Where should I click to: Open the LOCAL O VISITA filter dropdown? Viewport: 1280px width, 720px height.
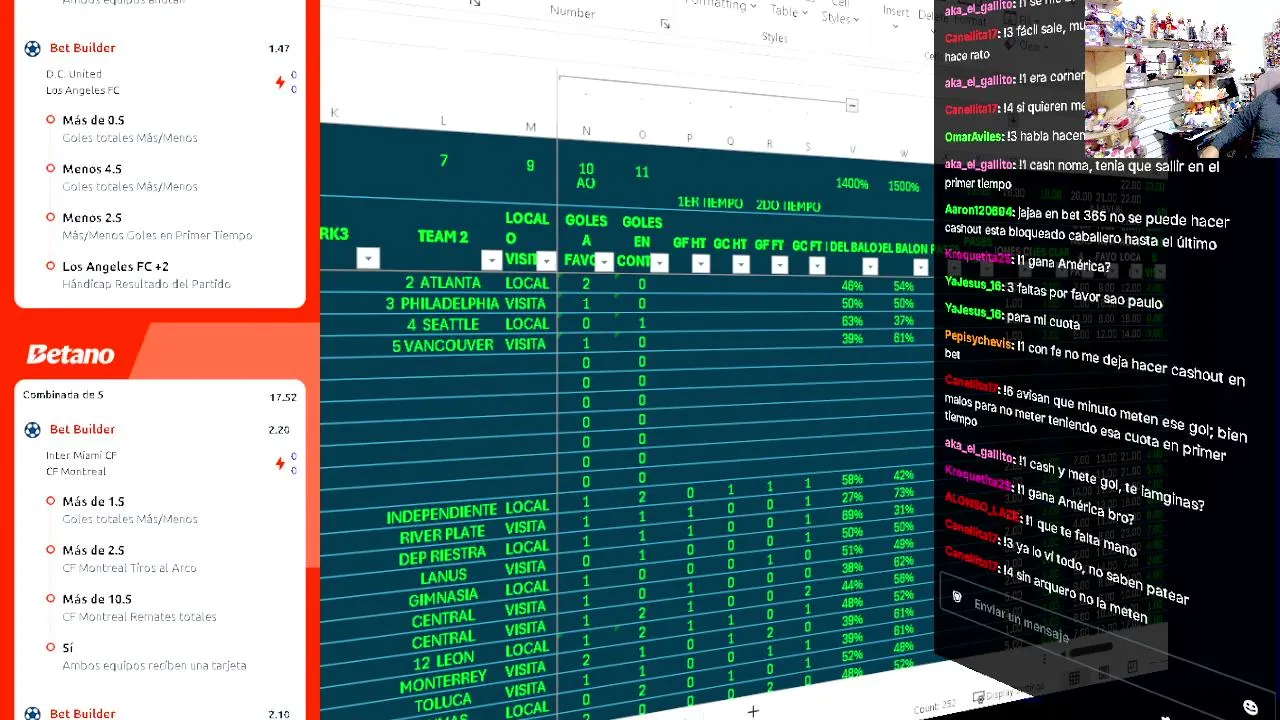coord(546,261)
